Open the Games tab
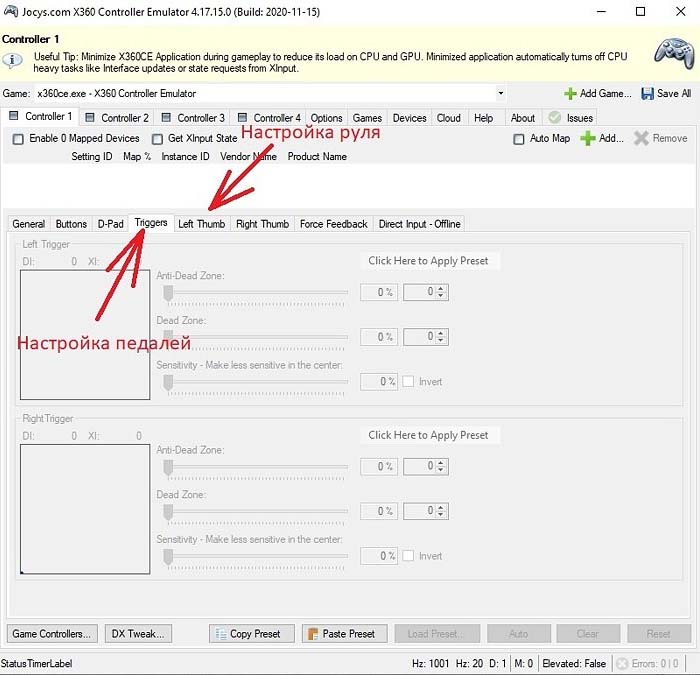The height and width of the screenshot is (675, 700). point(367,118)
